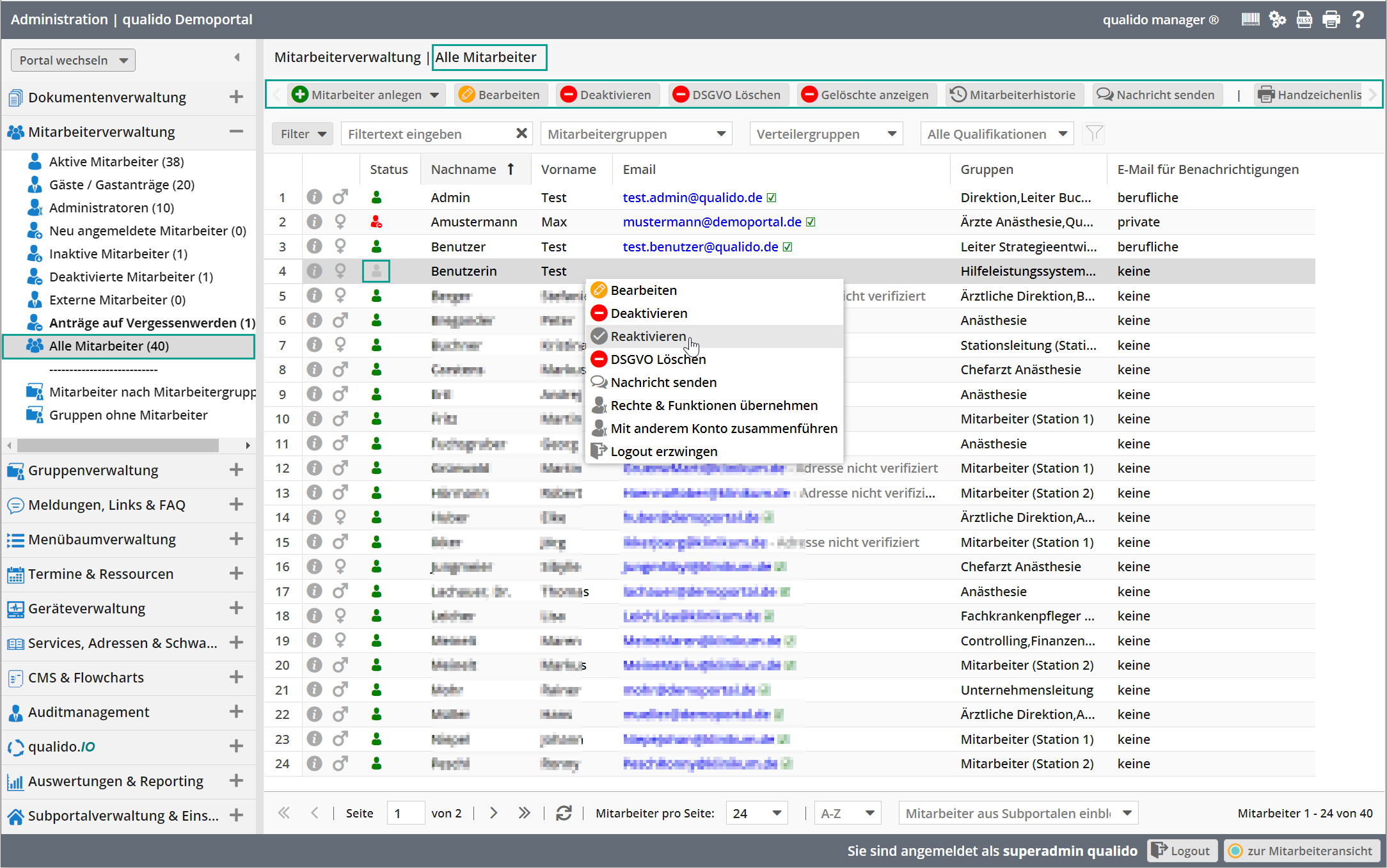Image resolution: width=1387 pixels, height=868 pixels.
Task: Click the verified checkmark next to test.benutzer@qualido.de
Action: coord(788,247)
